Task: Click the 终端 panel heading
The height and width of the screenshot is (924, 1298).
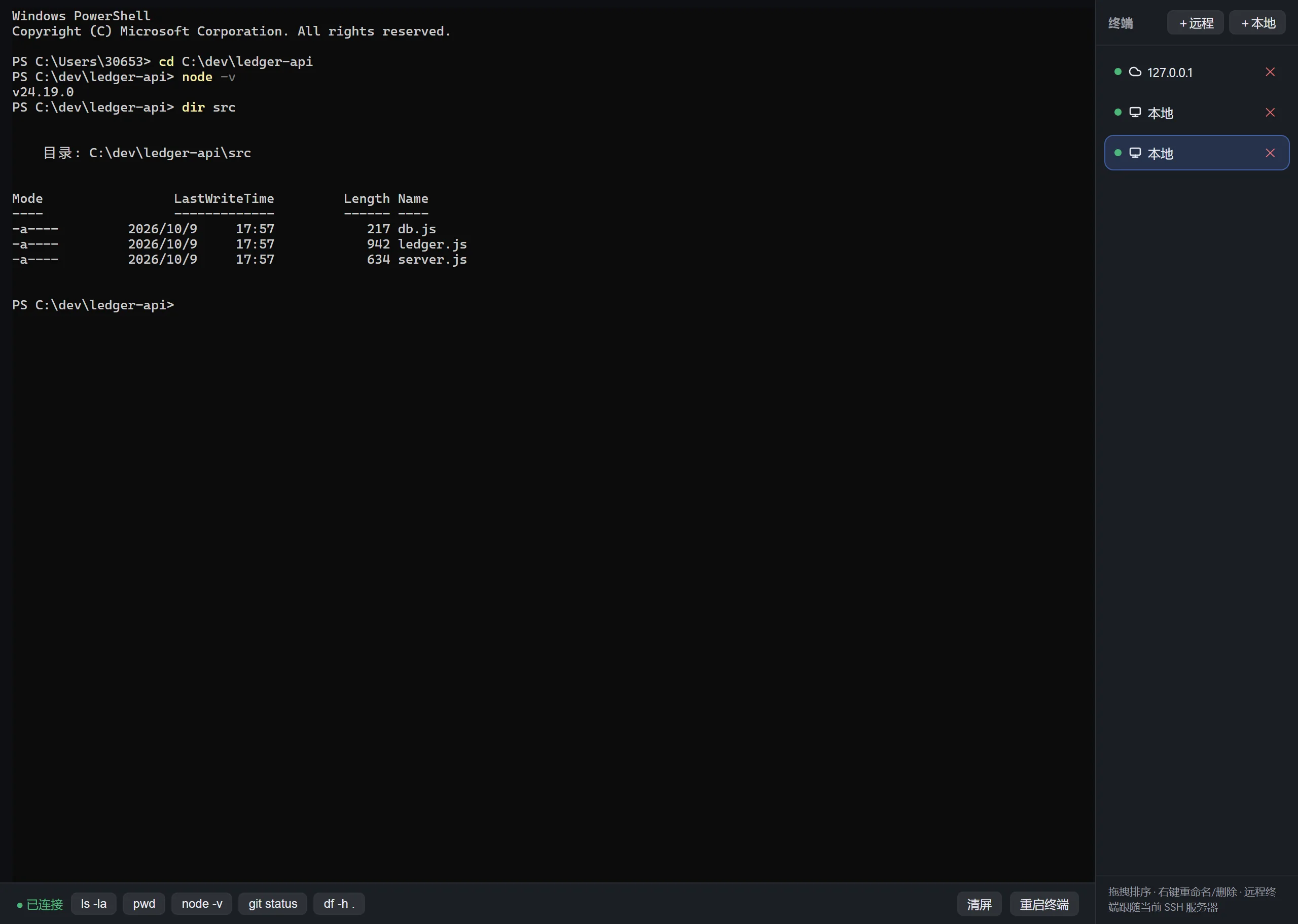Action: pos(1121,23)
